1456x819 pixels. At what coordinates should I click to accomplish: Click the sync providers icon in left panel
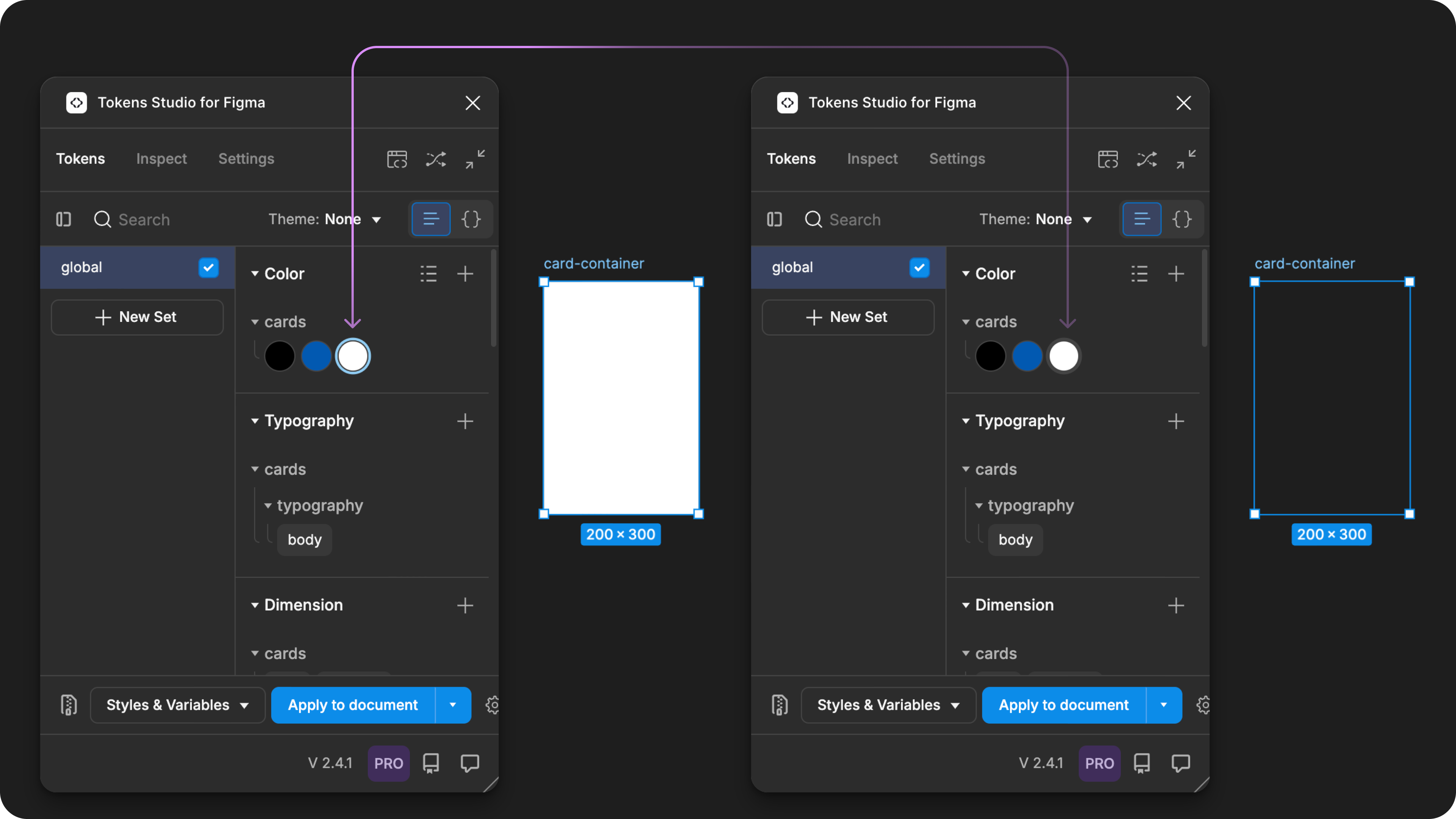click(397, 159)
